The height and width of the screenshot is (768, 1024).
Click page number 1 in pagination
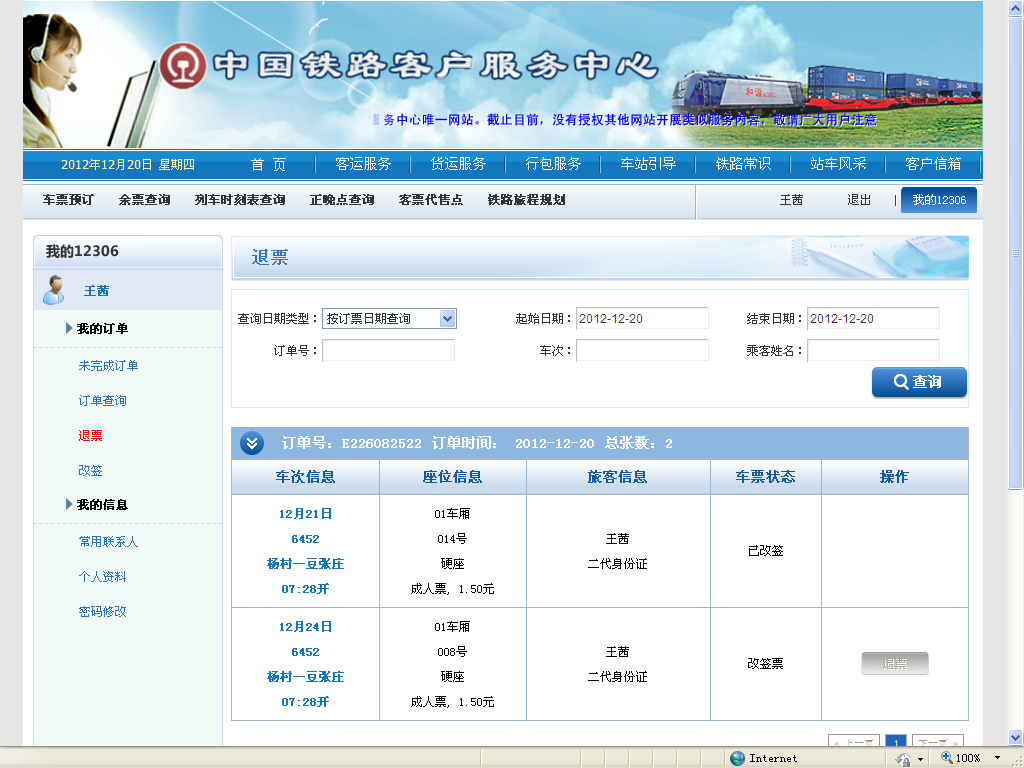point(896,741)
